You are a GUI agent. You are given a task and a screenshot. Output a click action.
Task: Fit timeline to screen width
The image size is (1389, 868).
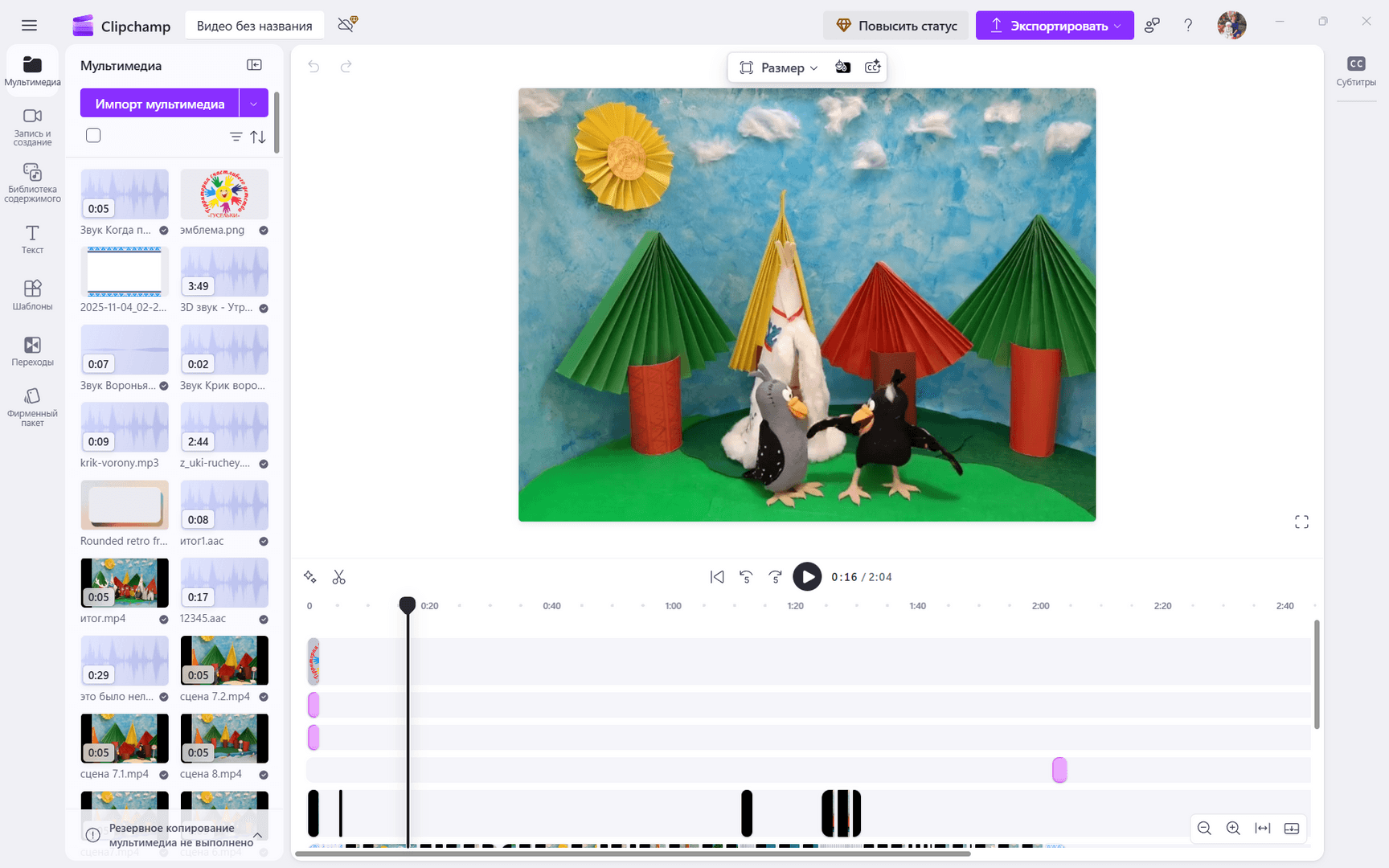pos(1263,828)
